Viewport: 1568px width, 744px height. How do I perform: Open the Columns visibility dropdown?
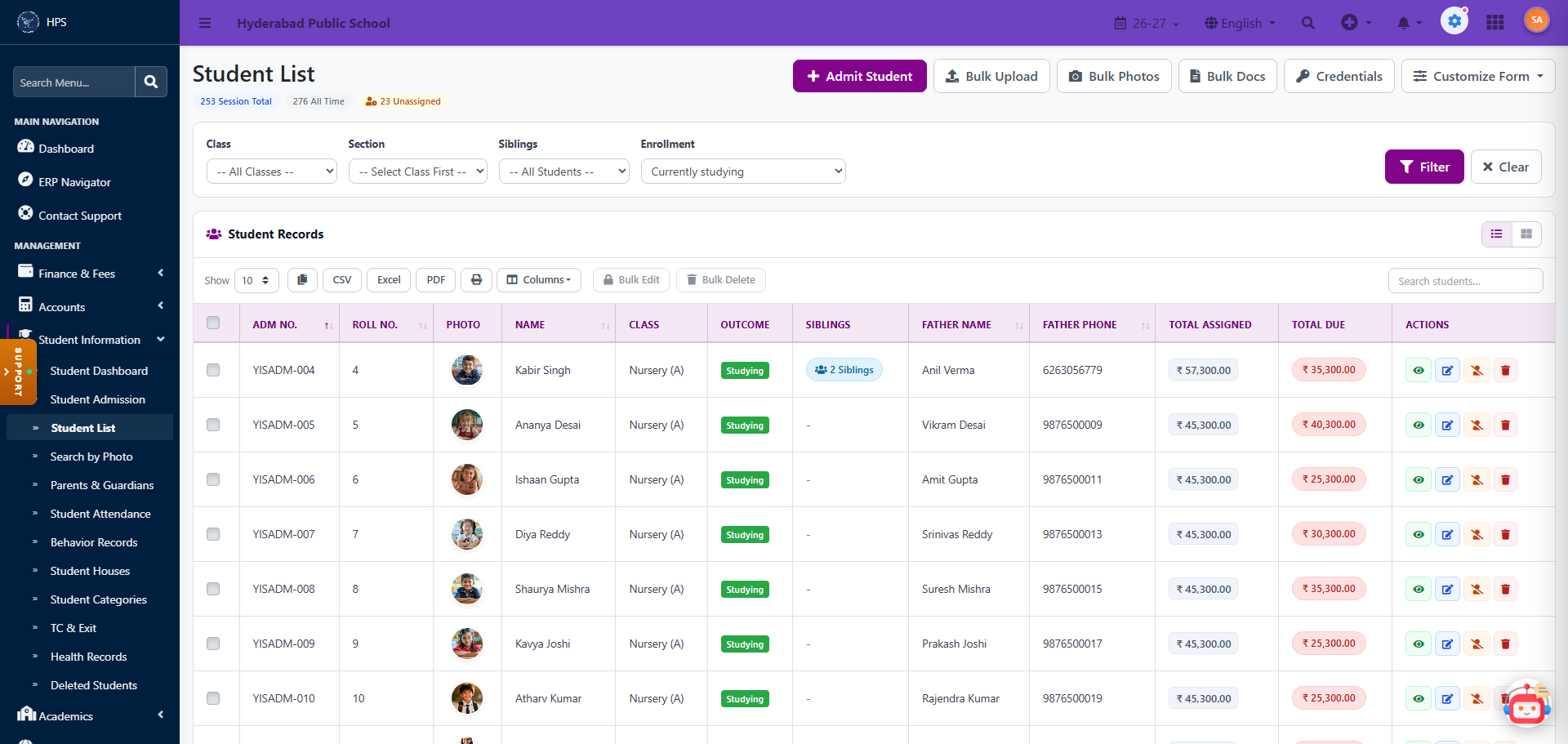tap(539, 280)
